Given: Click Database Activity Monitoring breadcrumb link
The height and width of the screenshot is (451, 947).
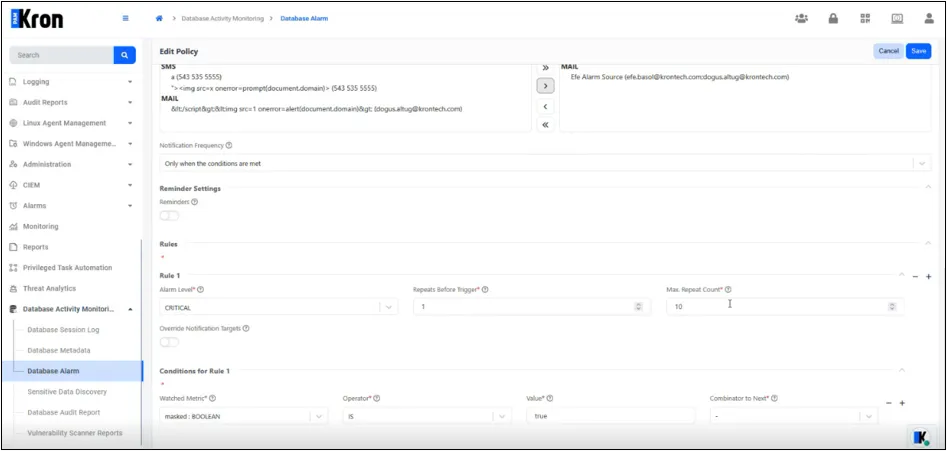Looking at the screenshot, I should pos(223,19).
